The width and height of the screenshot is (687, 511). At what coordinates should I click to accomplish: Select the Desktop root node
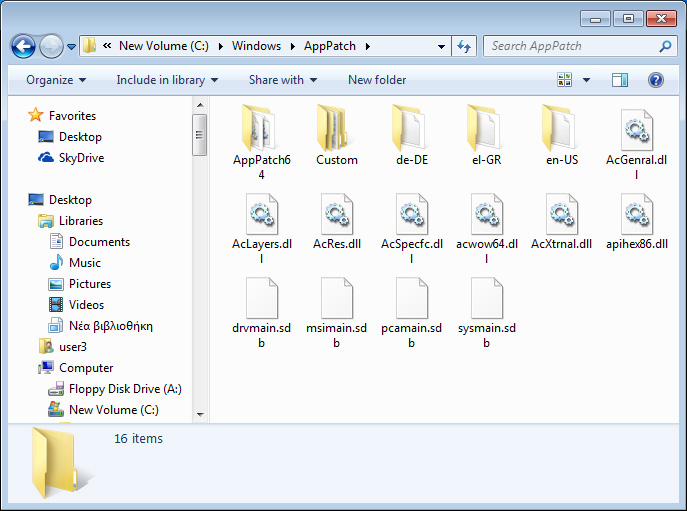tap(60, 200)
